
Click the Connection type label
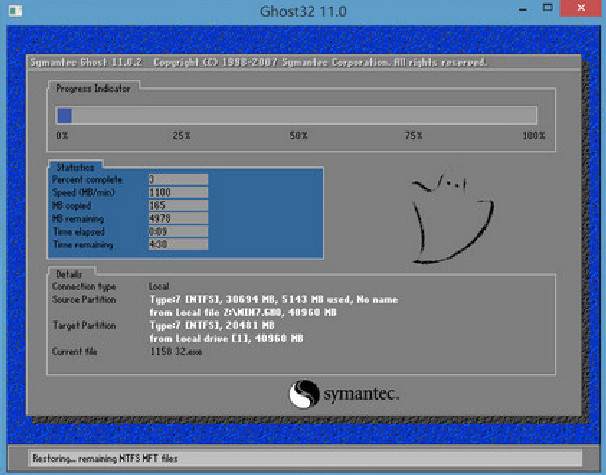(84, 286)
